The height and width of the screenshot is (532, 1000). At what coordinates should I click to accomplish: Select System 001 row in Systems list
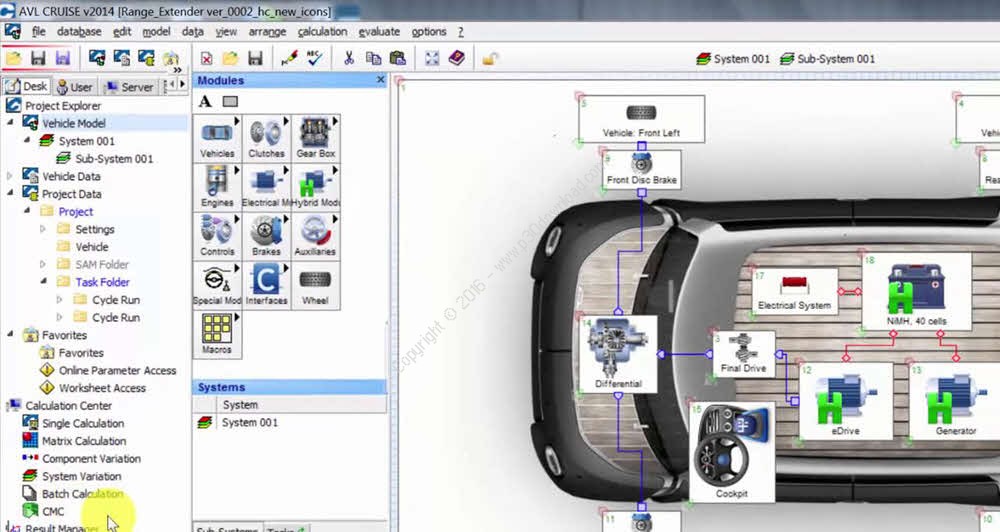[x=290, y=422]
